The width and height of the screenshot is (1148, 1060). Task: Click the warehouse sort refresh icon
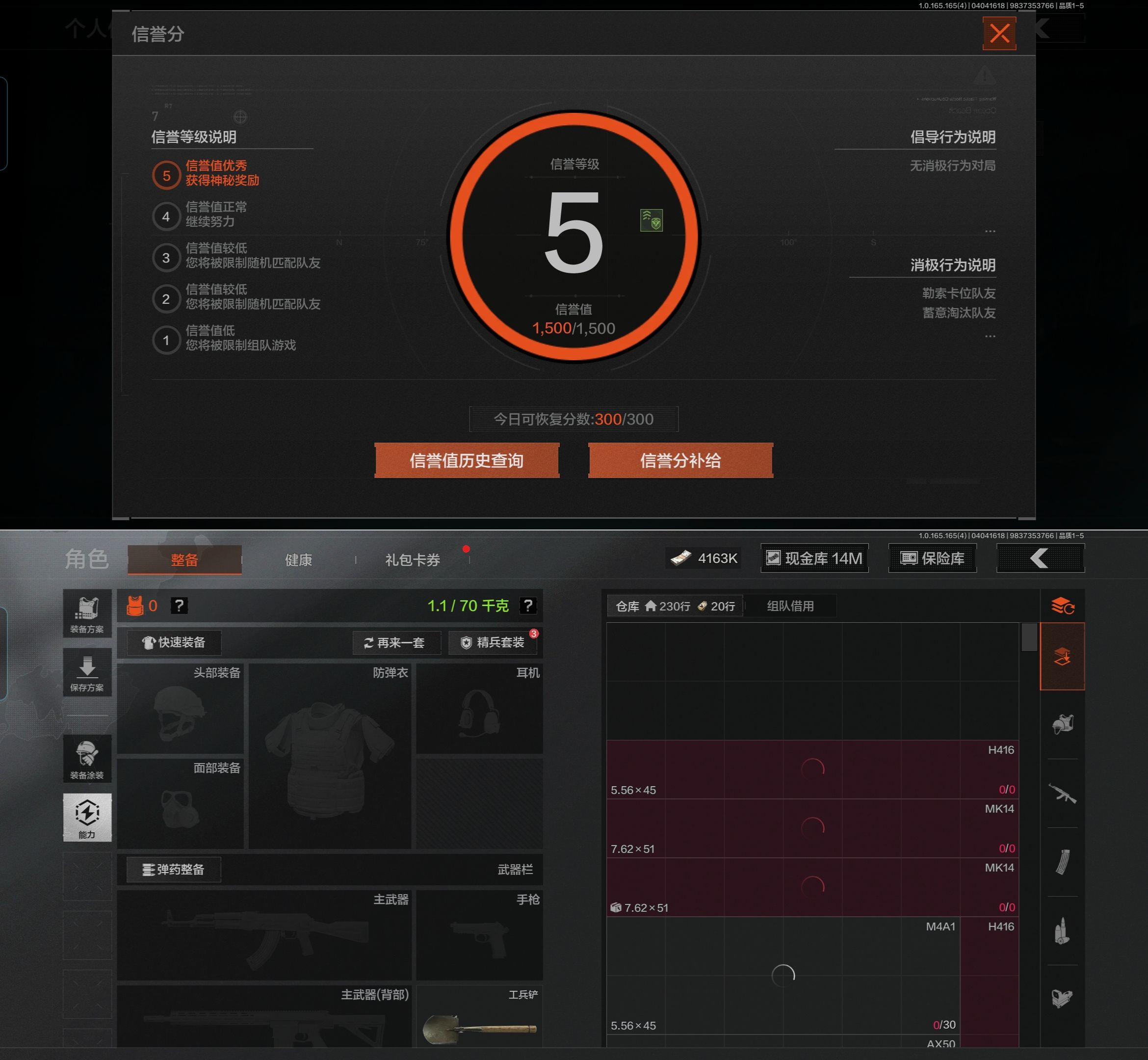1062,606
